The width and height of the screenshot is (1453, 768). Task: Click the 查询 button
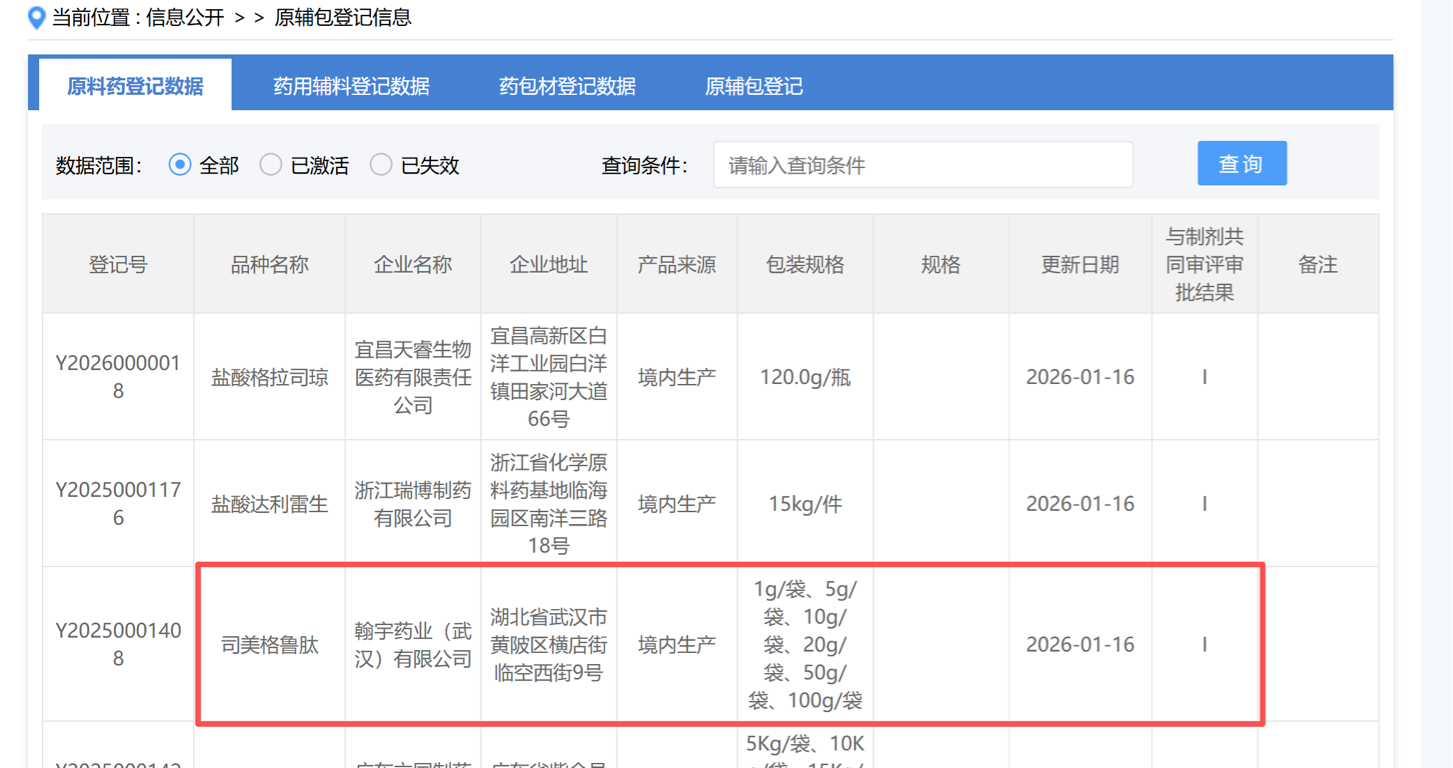(x=1242, y=164)
